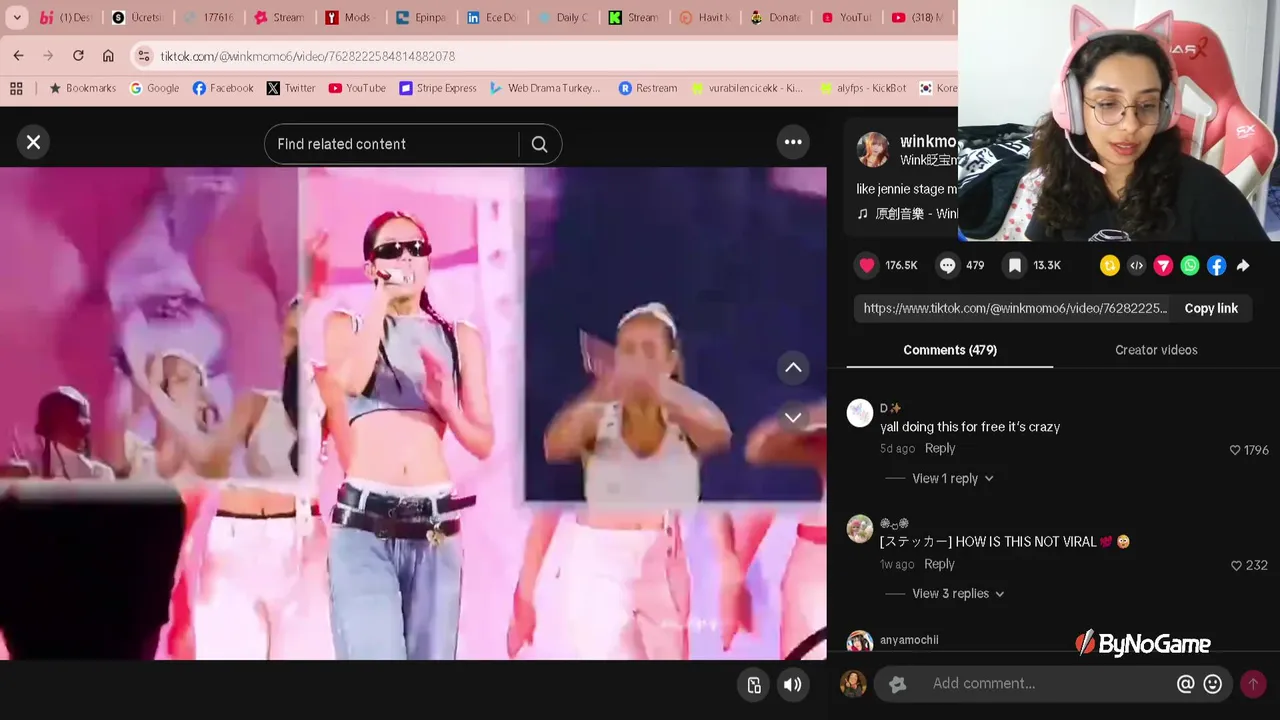
Task: Open the apps grid icon in bookmarks bar
Action: pyautogui.click(x=16, y=88)
